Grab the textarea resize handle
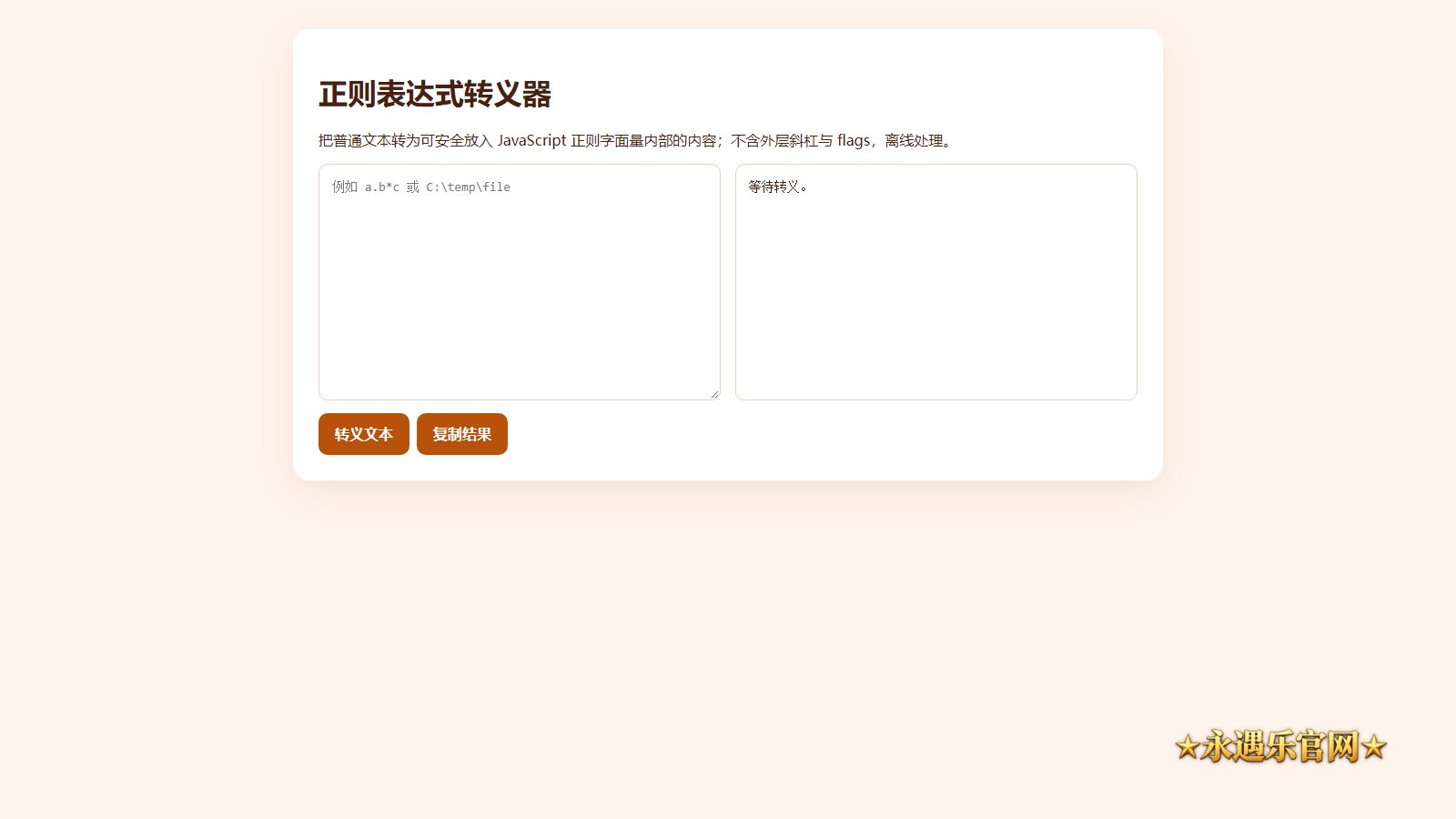The height and width of the screenshot is (819, 1456). (714, 394)
